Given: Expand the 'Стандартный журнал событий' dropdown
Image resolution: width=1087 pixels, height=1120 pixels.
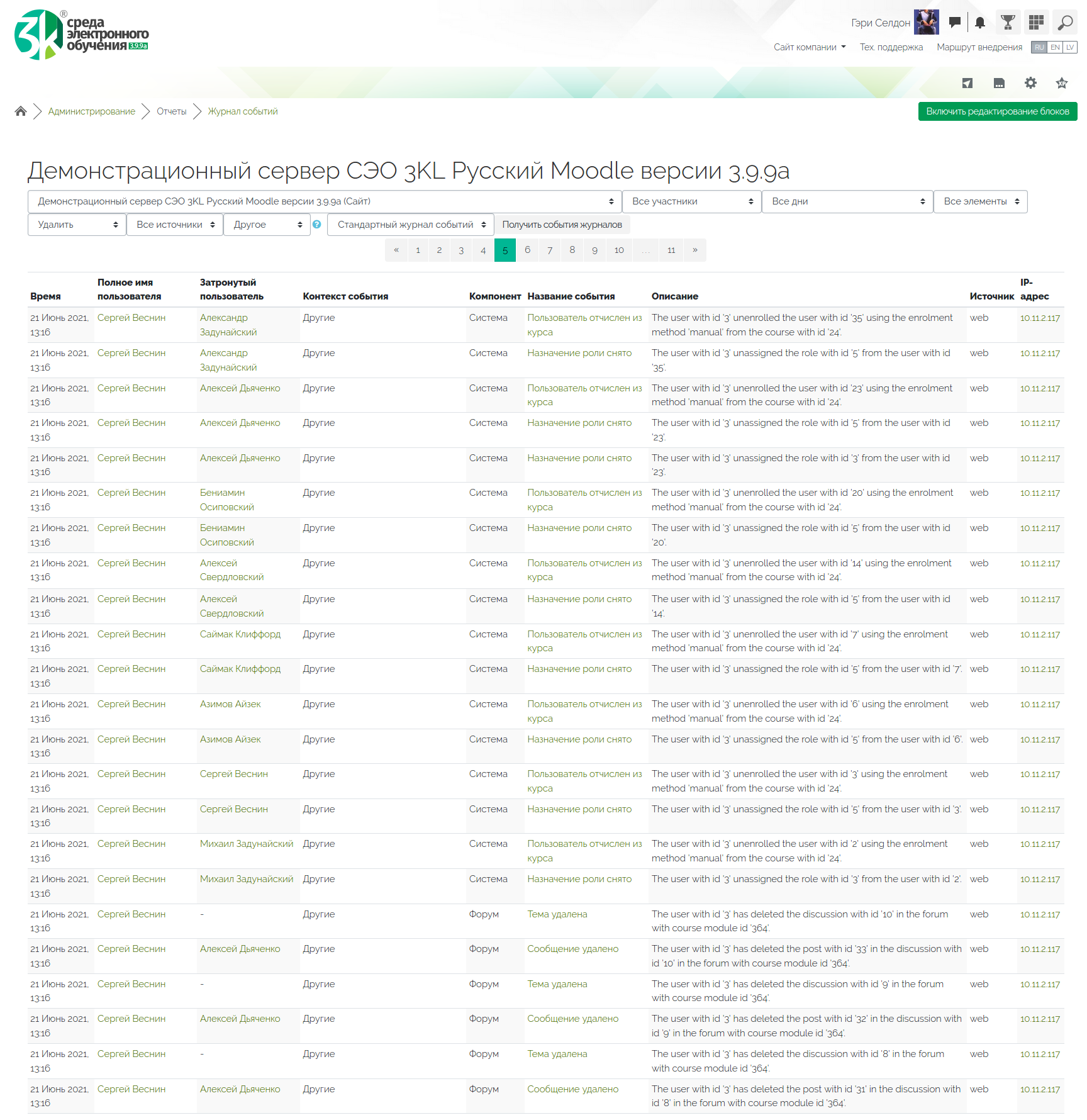Looking at the screenshot, I should click(411, 225).
